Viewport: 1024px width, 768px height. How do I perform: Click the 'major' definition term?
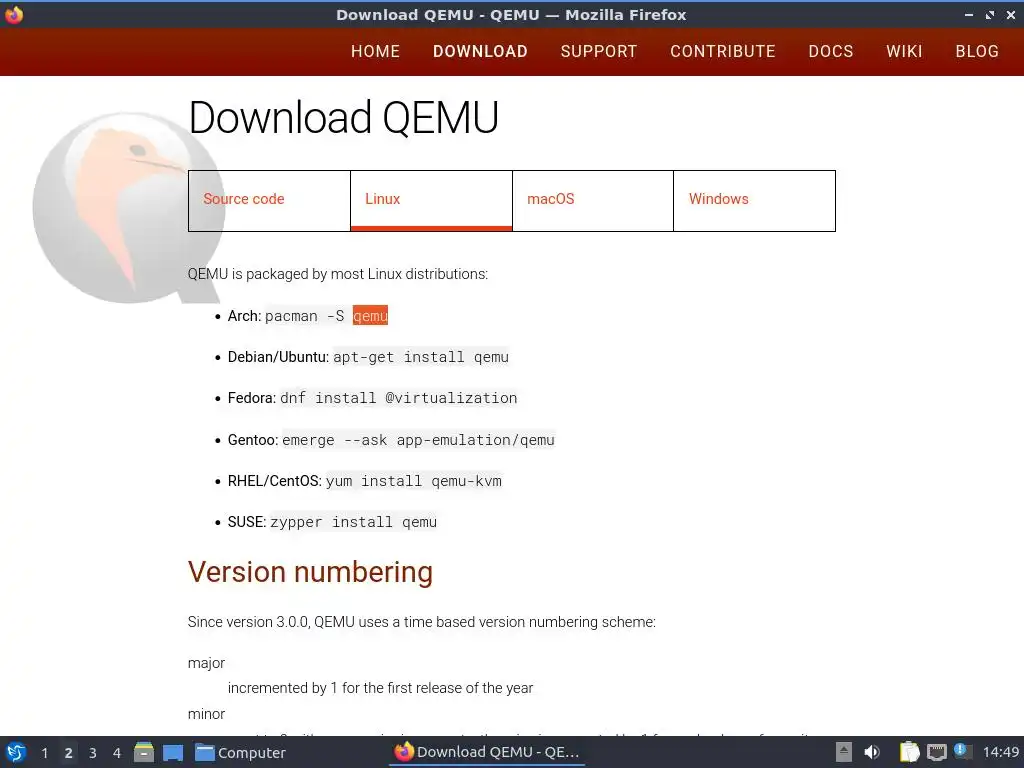206,663
